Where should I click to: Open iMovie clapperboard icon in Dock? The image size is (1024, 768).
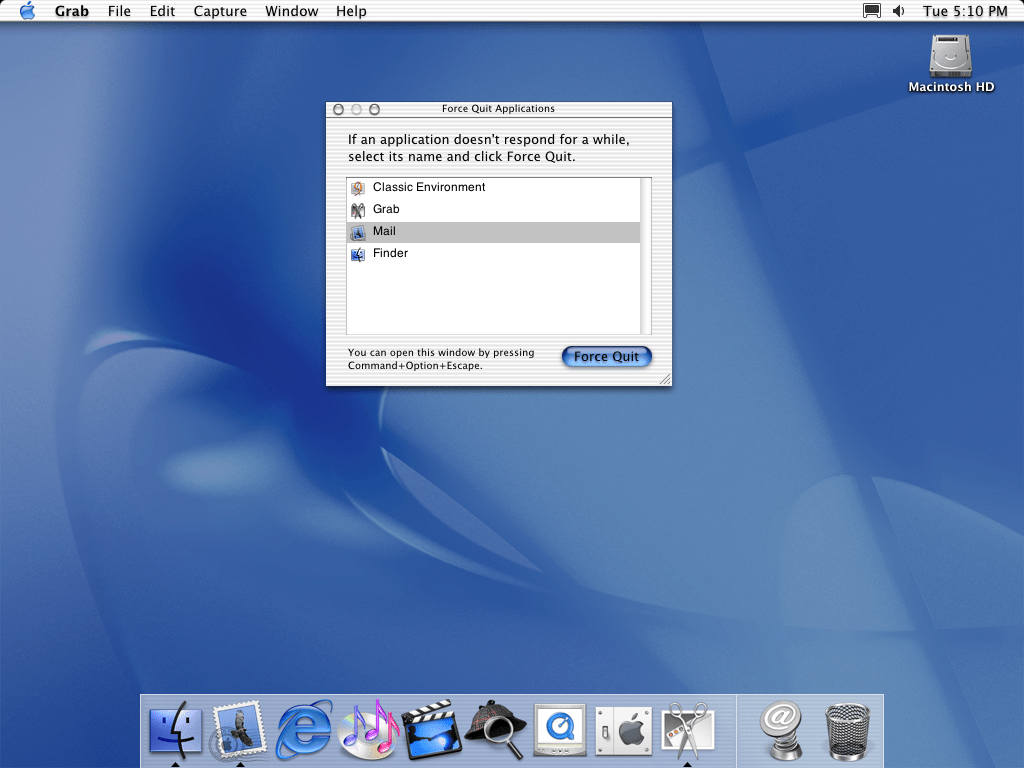point(431,730)
